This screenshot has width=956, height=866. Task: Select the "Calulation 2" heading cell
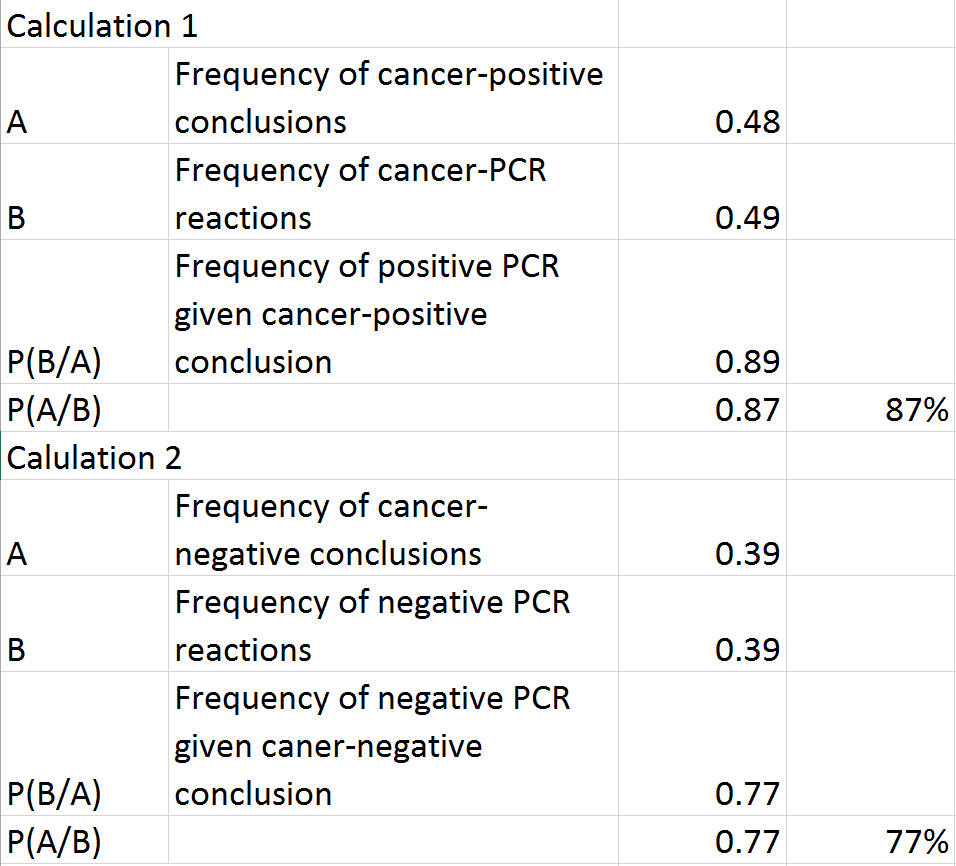[x=95, y=457]
